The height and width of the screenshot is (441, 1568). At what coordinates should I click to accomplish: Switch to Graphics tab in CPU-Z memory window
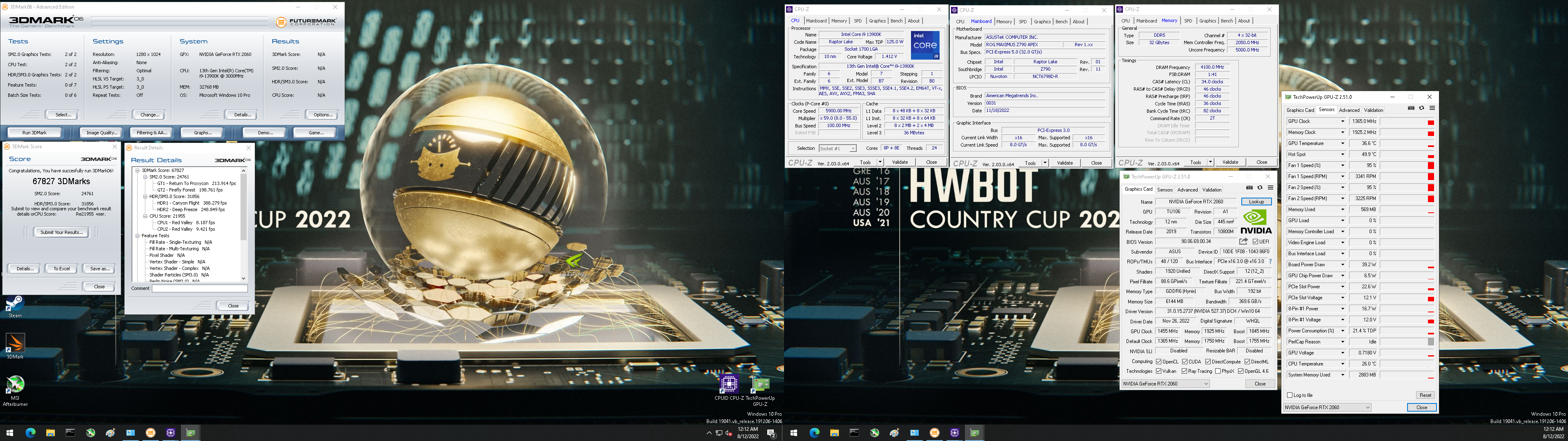point(1208,21)
